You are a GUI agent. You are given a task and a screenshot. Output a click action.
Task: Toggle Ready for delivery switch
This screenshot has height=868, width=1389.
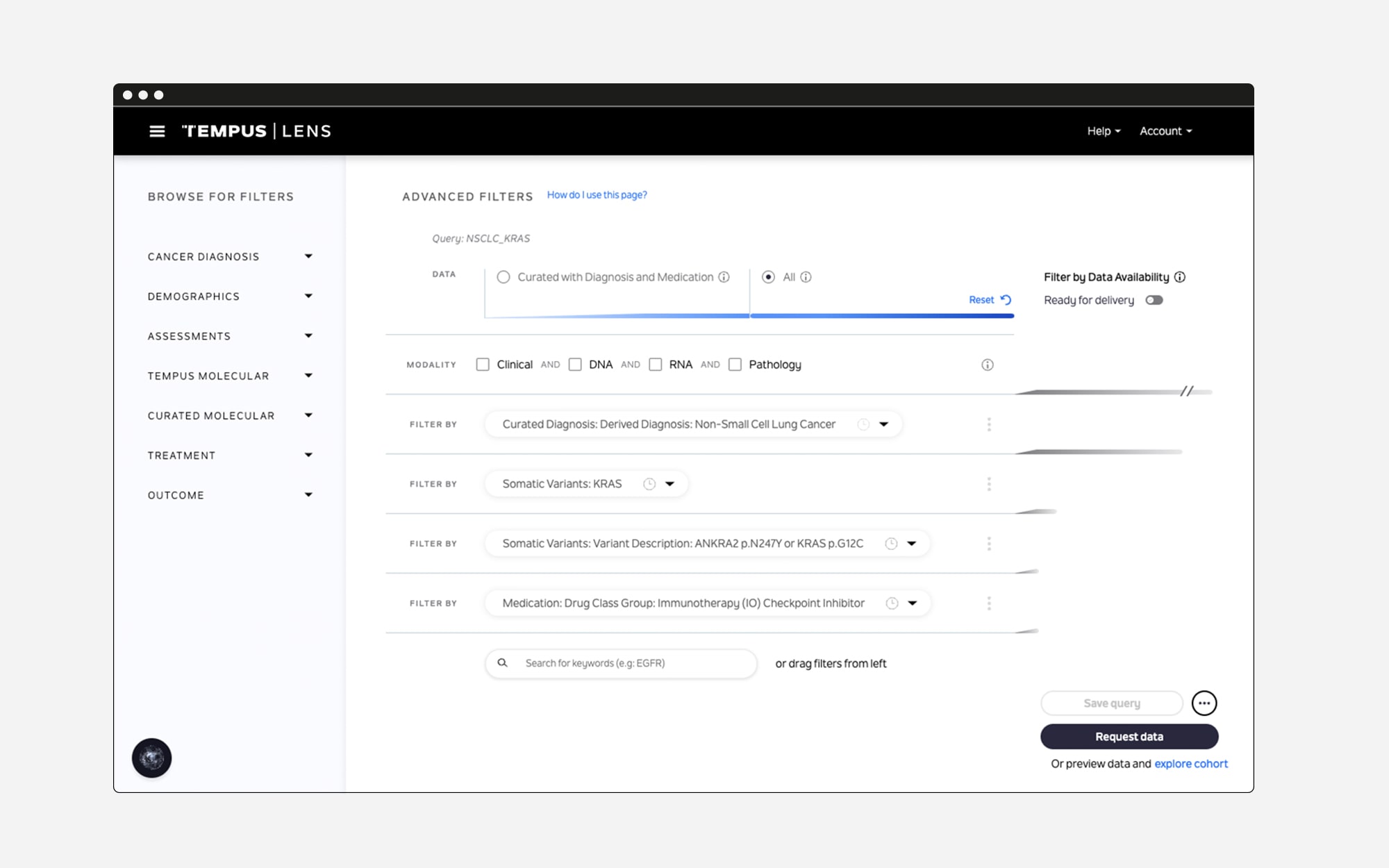[1154, 300]
